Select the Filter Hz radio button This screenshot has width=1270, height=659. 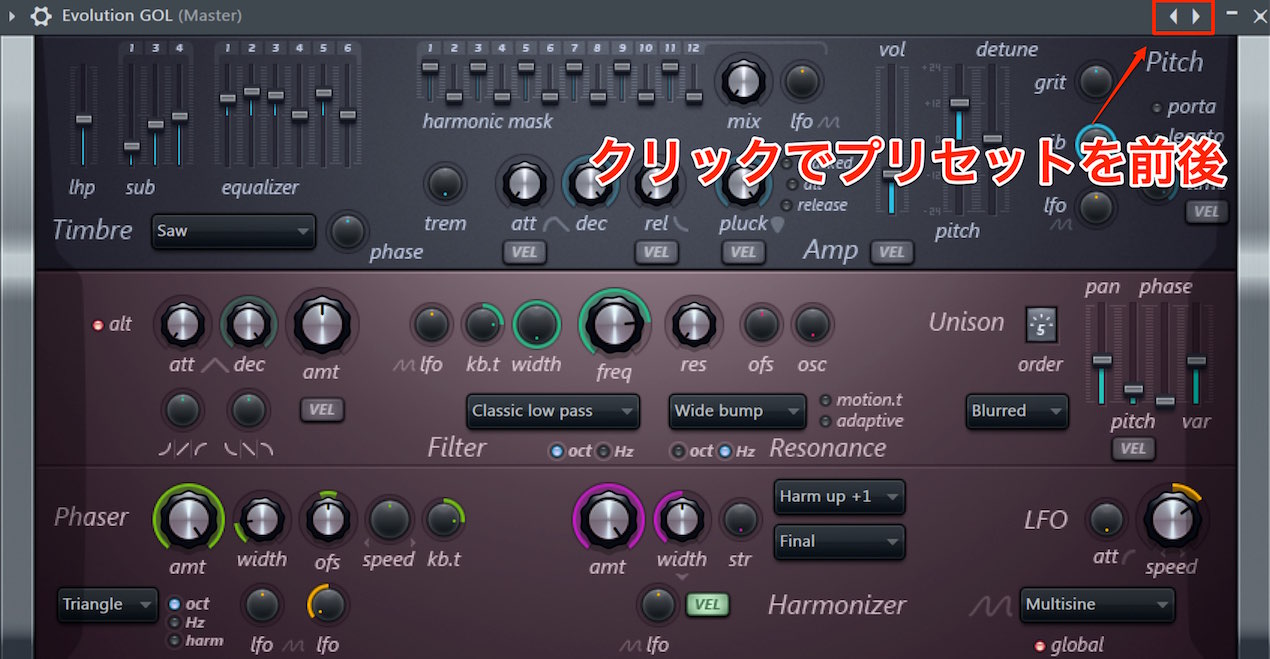pyautogui.click(x=603, y=451)
